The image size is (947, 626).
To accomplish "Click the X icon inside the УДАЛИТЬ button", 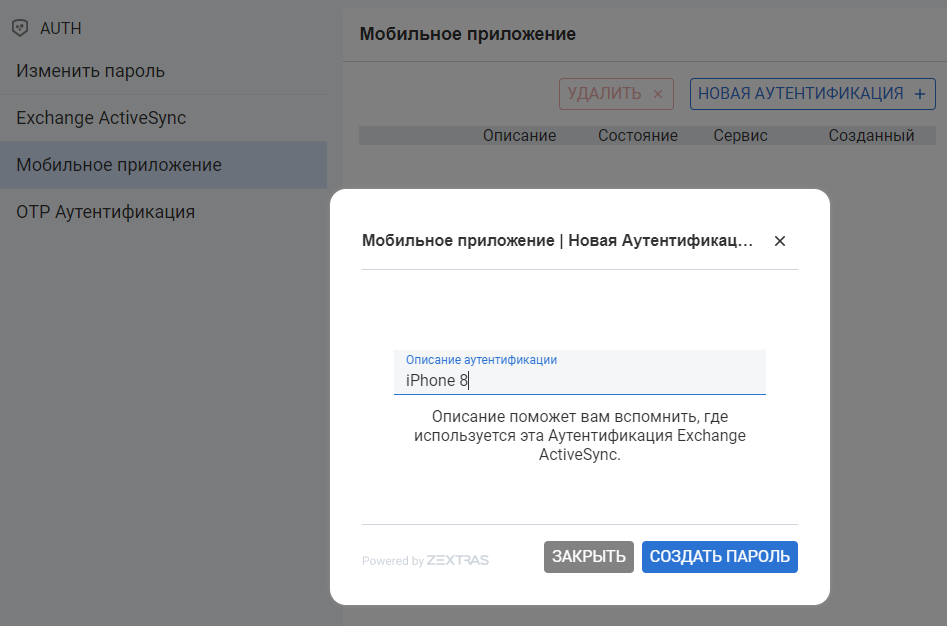I will click(657, 93).
